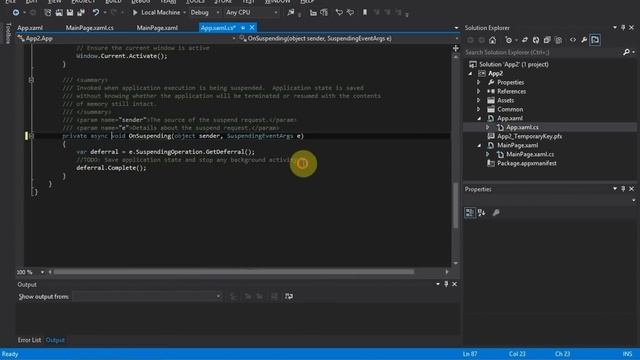Image resolution: width=640 pixels, height=360 pixels.
Task: Switch to the MainPage.xaml tab
Action: (x=157, y=28)
